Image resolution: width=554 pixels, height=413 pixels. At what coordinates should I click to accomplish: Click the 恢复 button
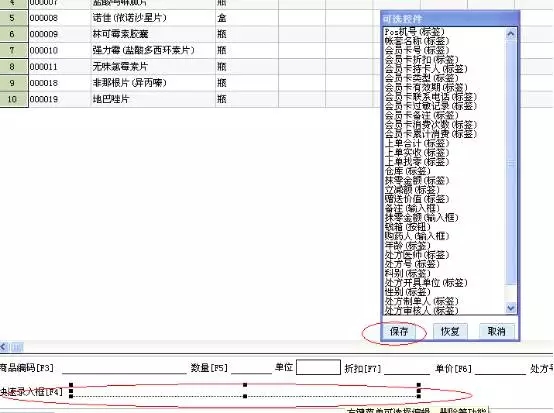tap(450, 331)
